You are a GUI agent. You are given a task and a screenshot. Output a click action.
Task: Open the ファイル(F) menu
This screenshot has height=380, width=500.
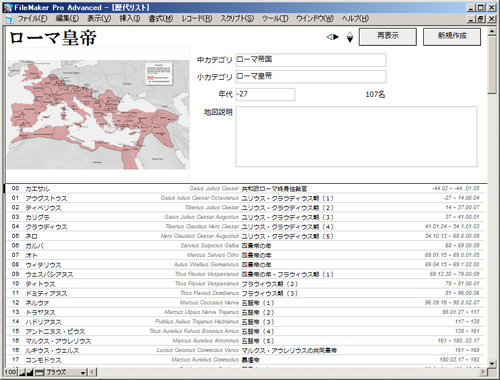tap(32, 19)
